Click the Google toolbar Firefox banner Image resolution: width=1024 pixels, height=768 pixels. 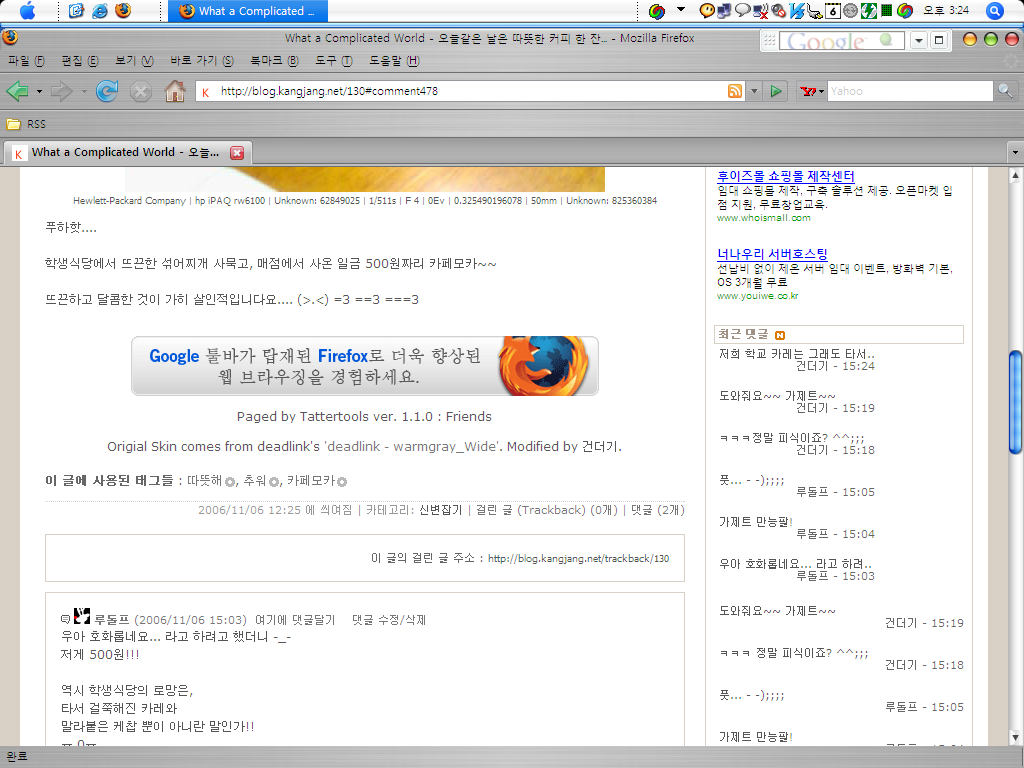365,366
